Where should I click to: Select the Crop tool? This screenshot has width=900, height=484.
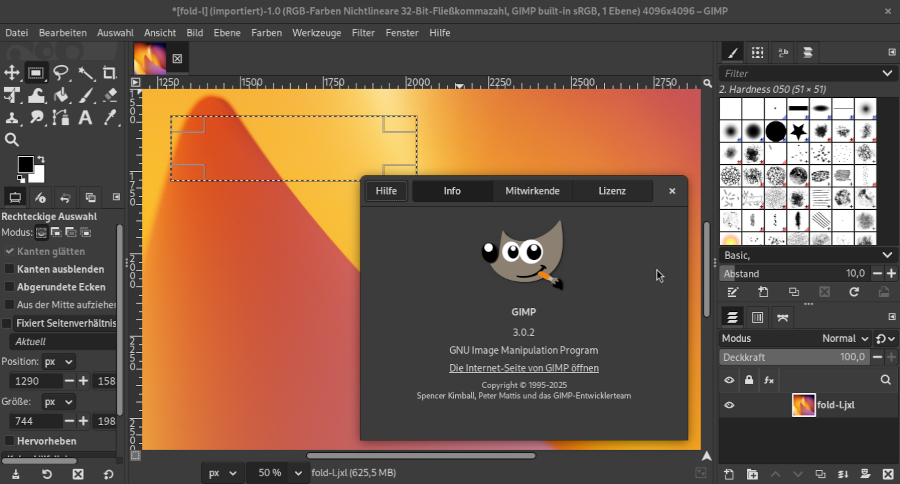pyautogui.click(x=110, y=73)
